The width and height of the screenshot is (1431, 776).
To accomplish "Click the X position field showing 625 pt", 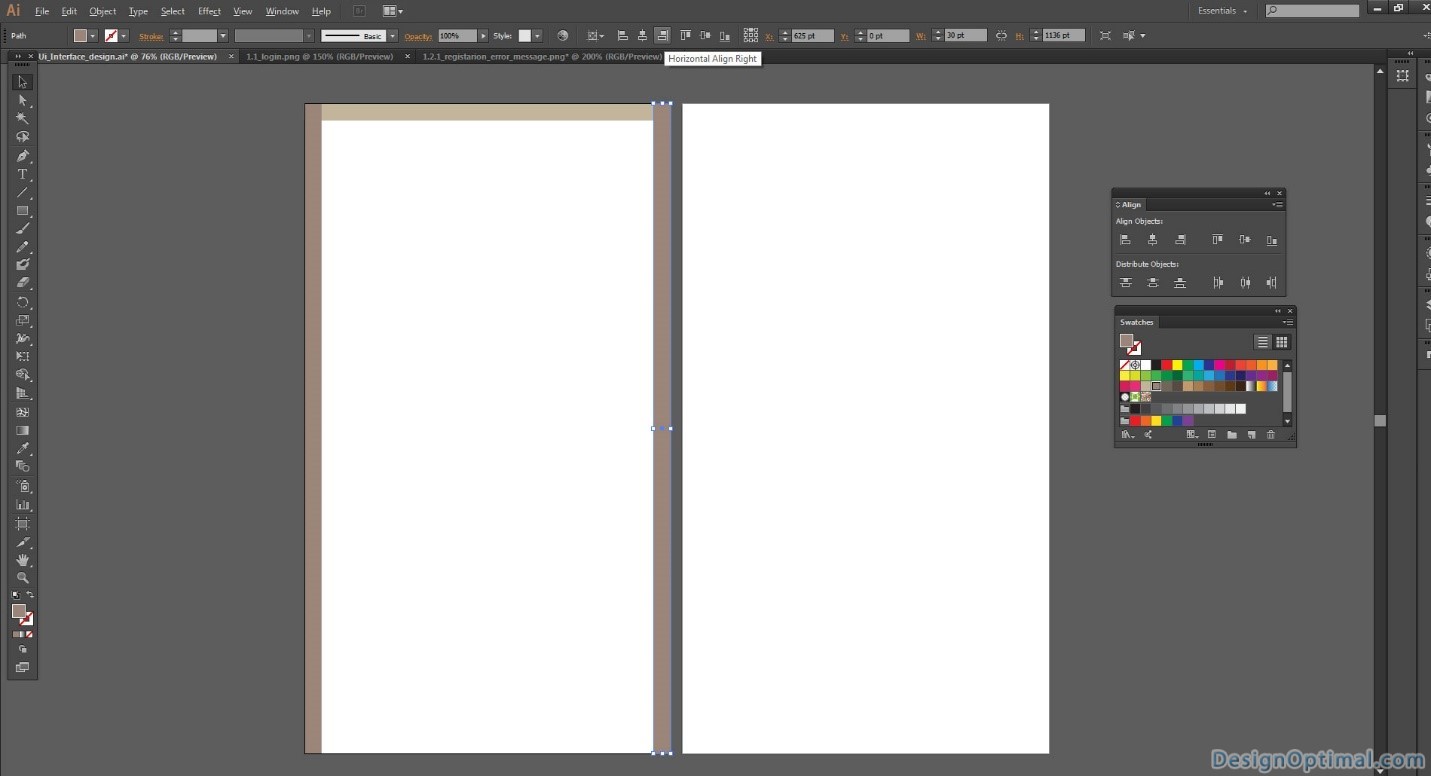I will tap(812, 36).
